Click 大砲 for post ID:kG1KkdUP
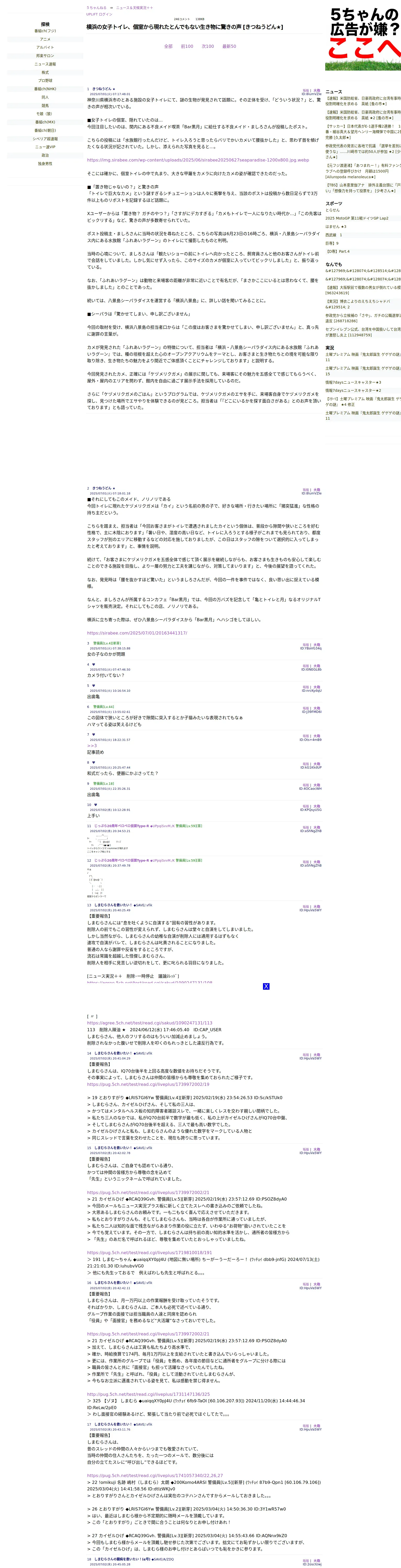Viewport: 401px width, 1568px height. (x=317, y=764)
